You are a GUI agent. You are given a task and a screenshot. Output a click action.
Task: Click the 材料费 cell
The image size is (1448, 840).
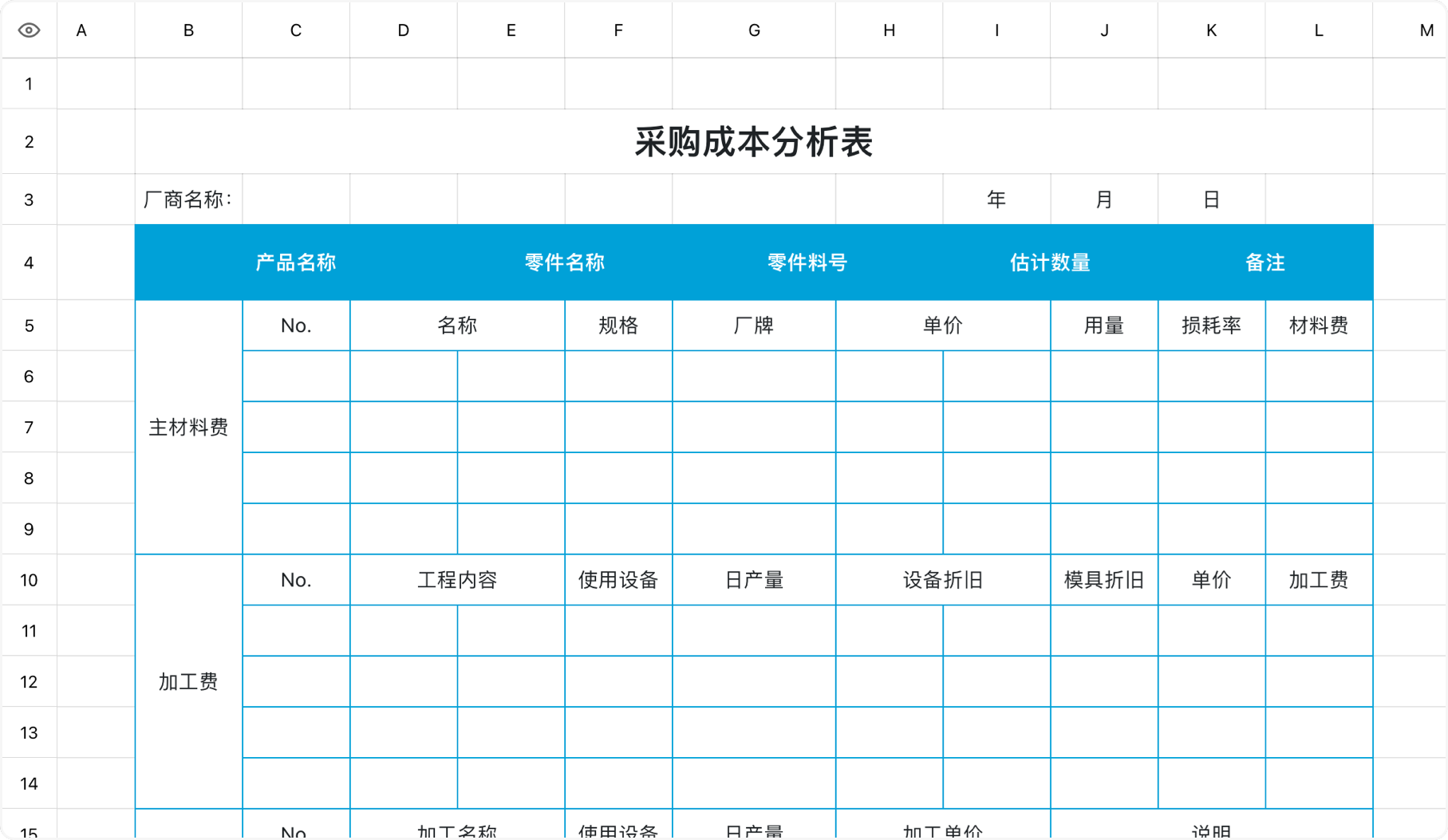(1319, 325)
